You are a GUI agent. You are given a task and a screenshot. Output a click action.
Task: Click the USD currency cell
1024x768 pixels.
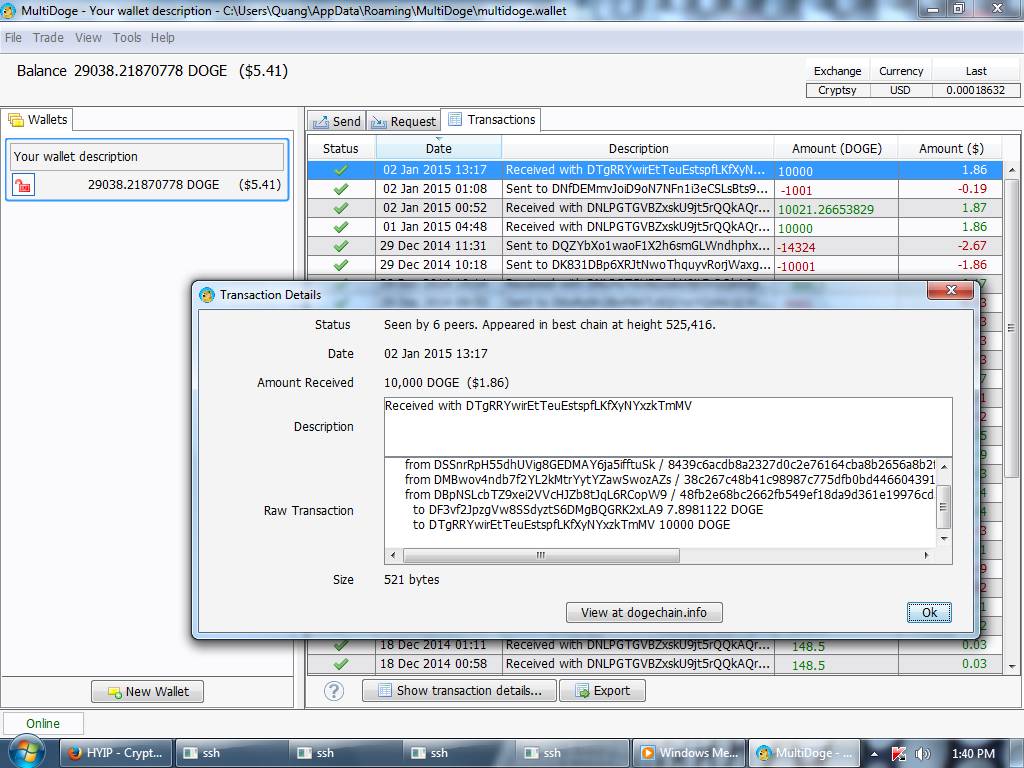901,90
